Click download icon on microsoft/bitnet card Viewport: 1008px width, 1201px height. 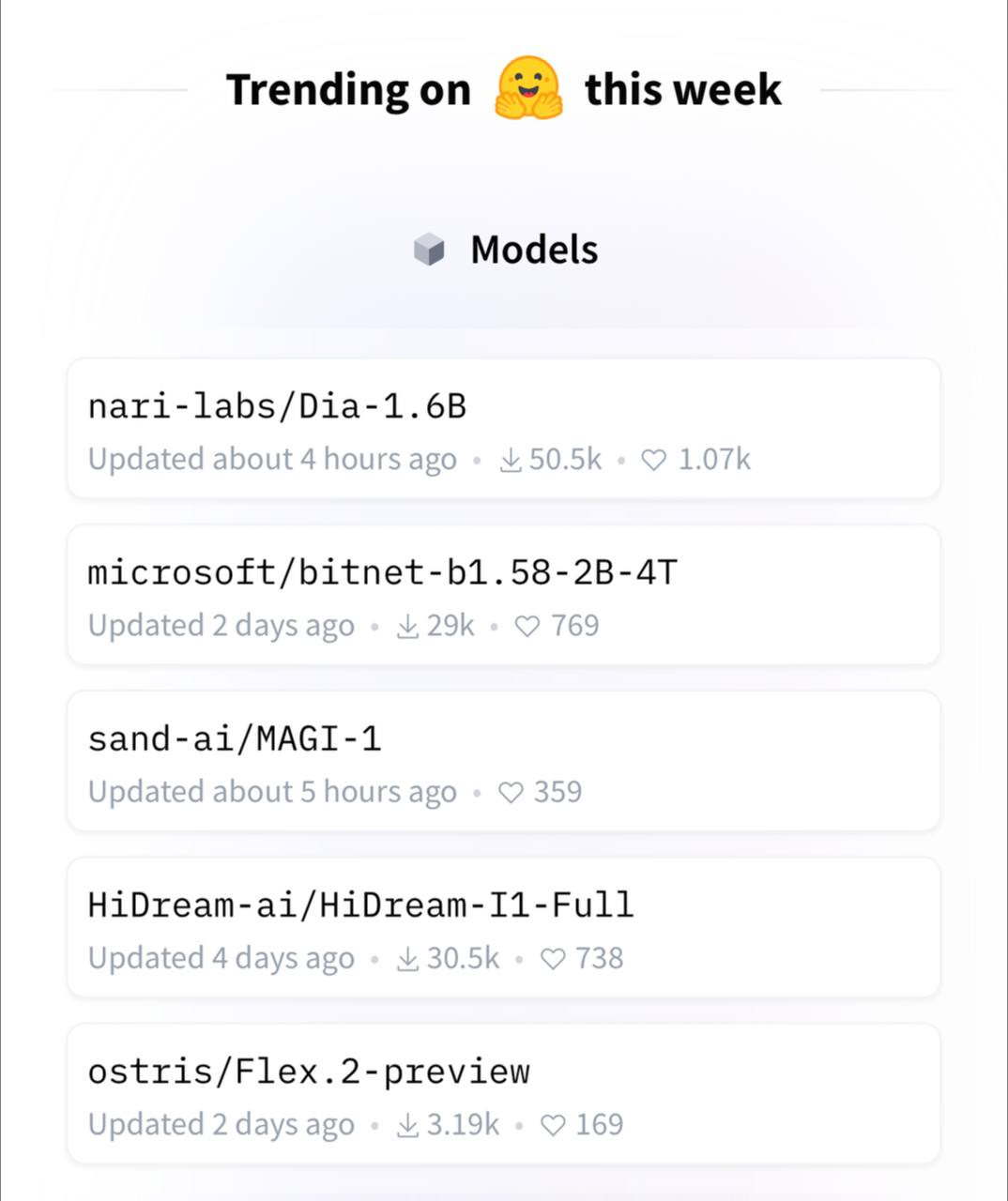pos(407,626)
